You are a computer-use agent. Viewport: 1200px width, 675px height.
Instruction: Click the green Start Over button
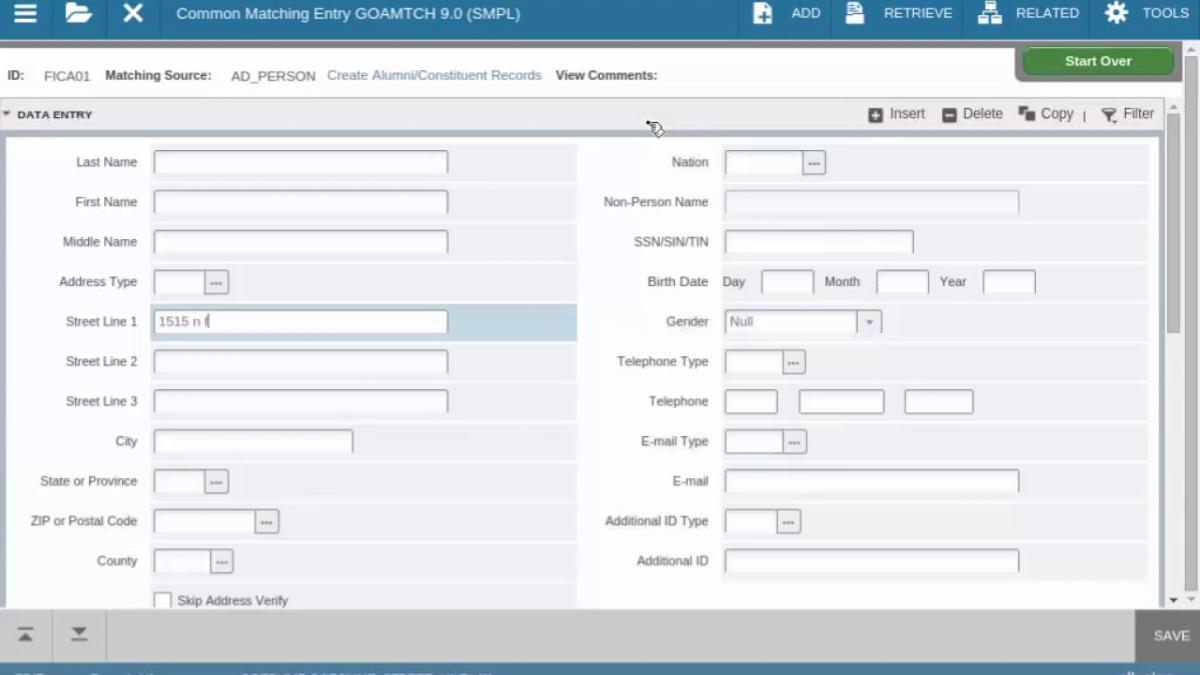pos(1098,61)
